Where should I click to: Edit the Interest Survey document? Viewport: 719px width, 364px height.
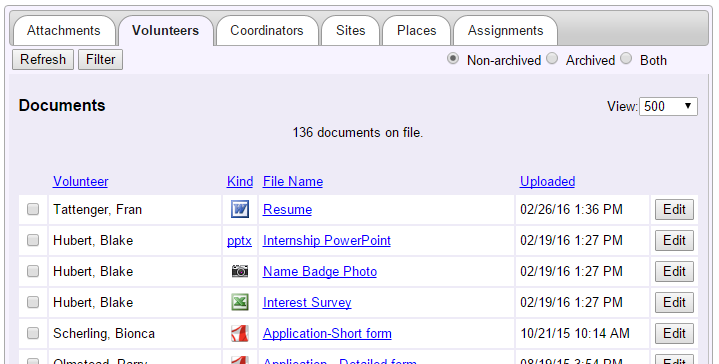click(674, 303)
